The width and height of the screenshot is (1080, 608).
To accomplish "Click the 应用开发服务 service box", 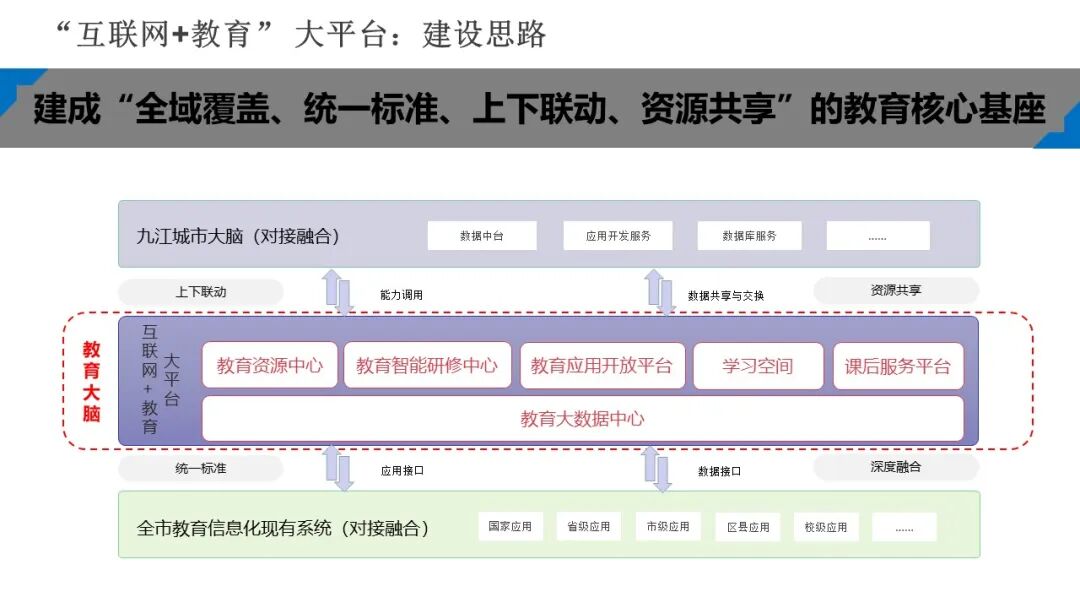I will click(x=620, y=235).
